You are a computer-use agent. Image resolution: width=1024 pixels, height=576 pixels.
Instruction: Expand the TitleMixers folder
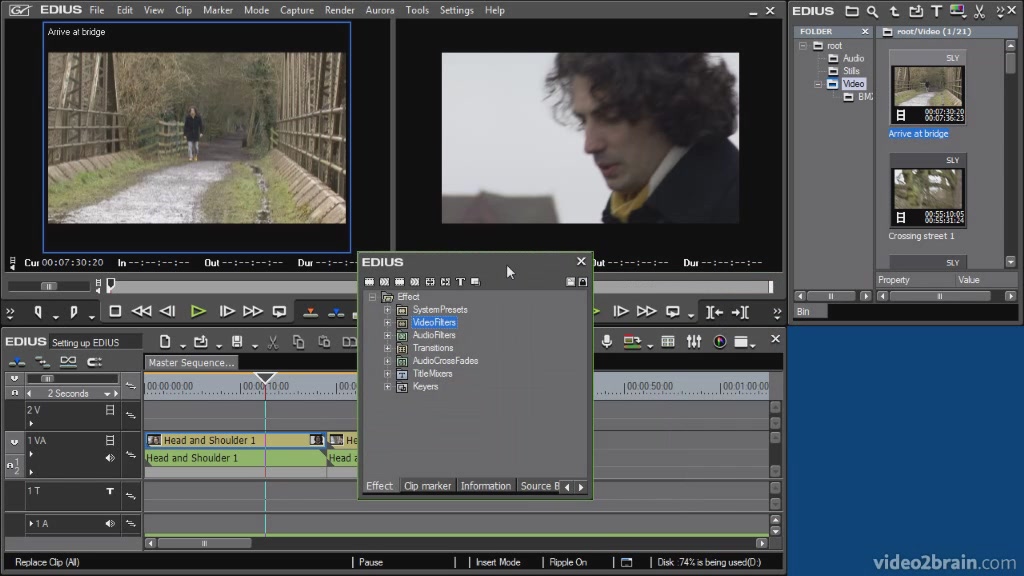[x=387, y=374]
